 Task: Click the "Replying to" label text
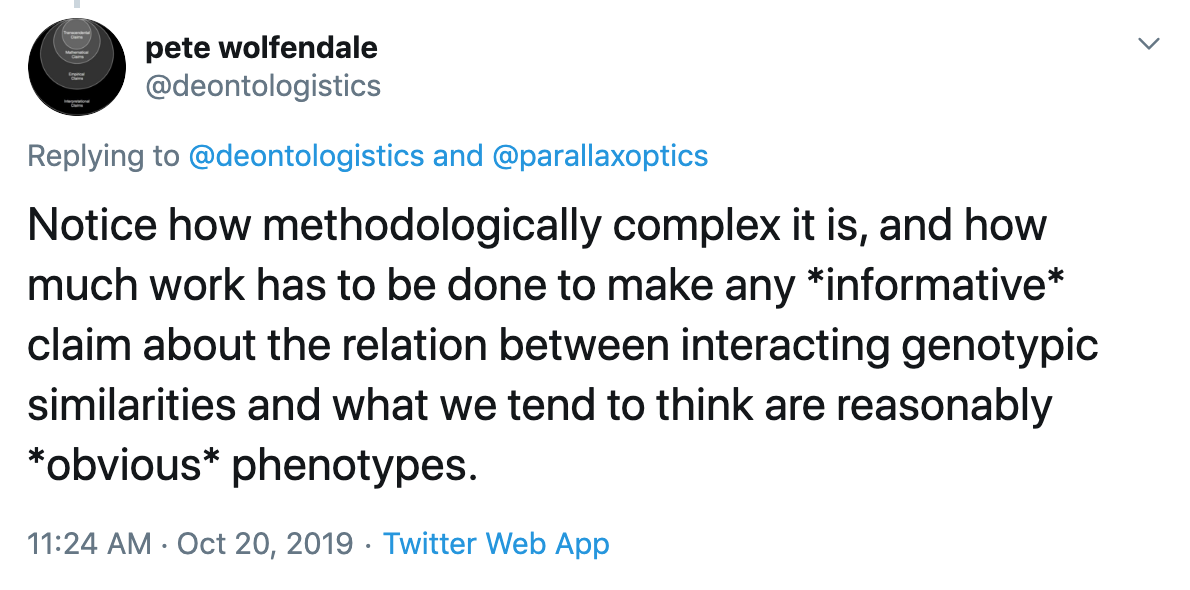pos(103,156)
